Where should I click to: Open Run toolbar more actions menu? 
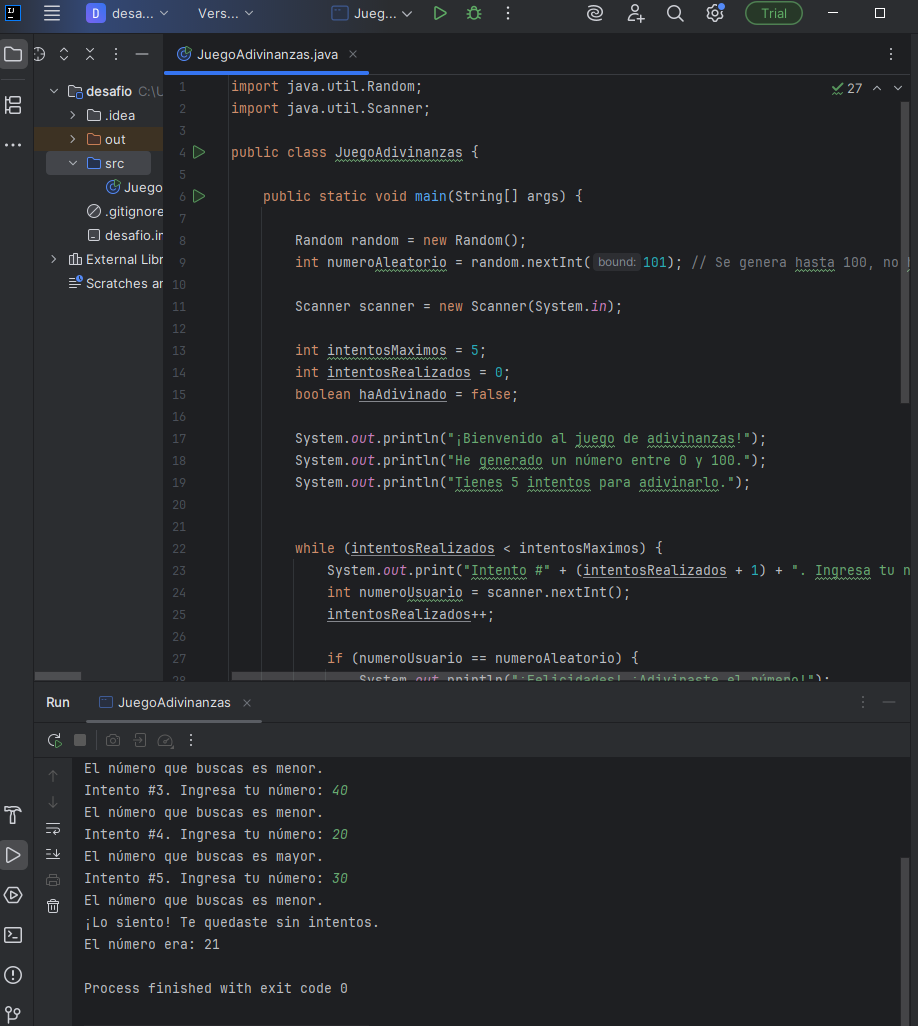click(x=191, y=740)
